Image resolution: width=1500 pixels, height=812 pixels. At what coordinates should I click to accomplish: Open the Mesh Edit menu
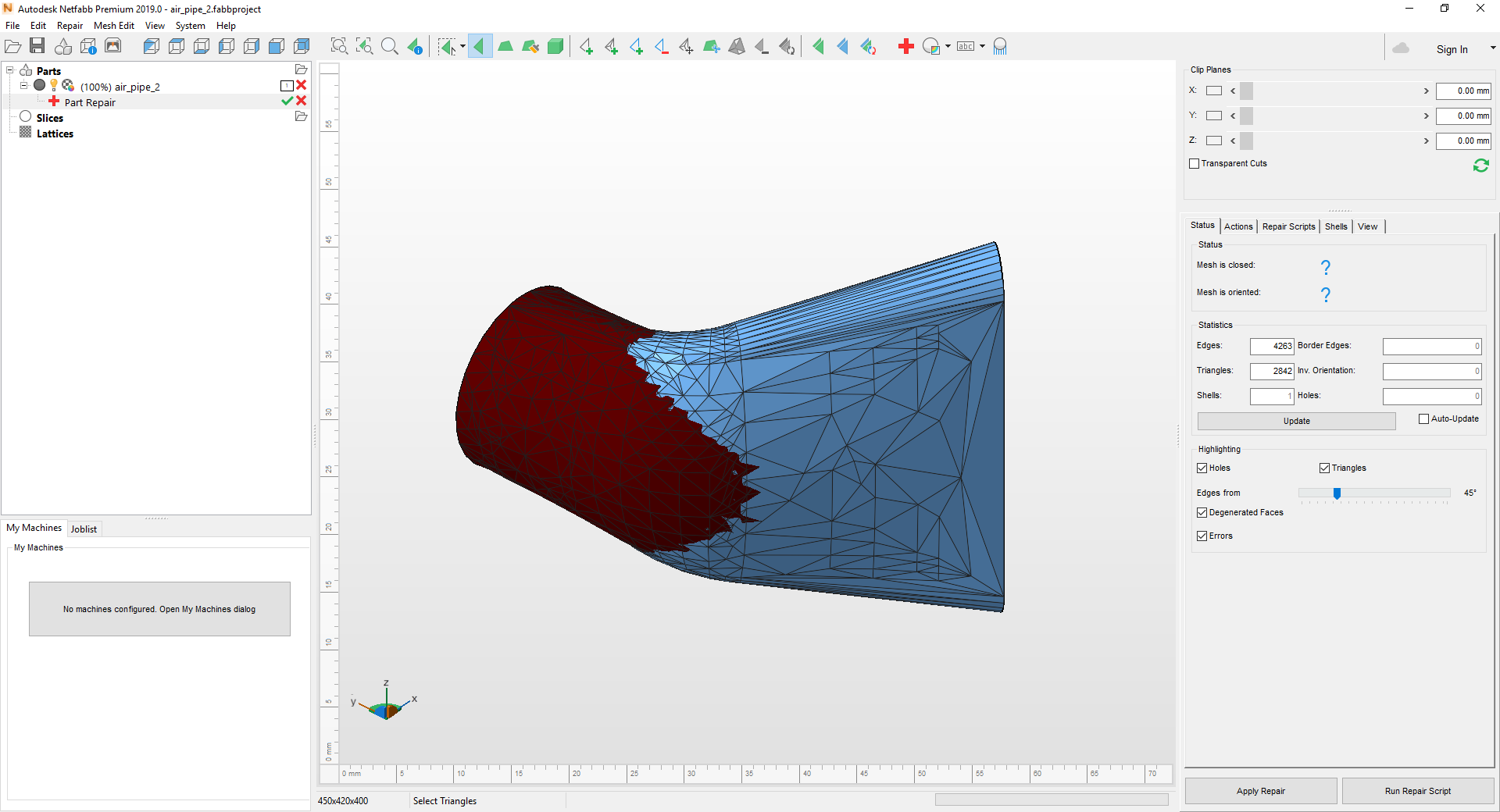[x=113, y=26]
